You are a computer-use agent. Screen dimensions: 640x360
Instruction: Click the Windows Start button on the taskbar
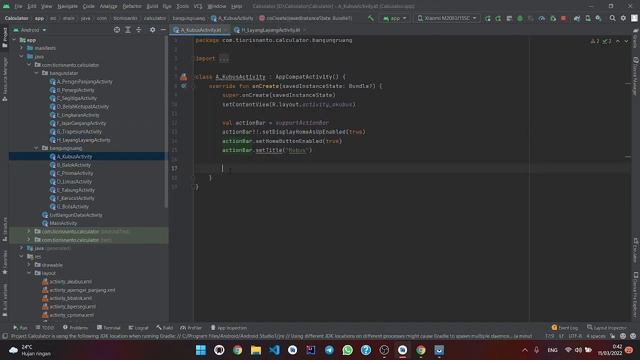point(201,350)
